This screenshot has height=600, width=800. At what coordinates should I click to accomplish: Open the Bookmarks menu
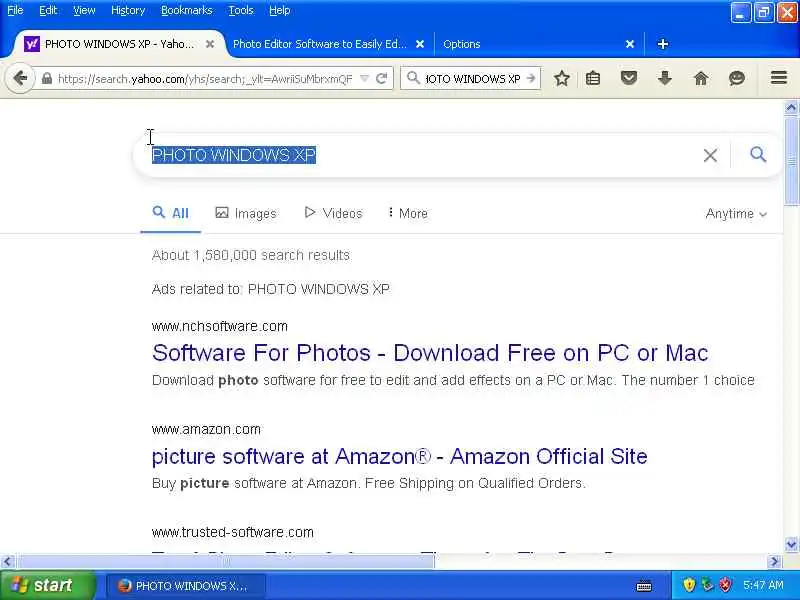point(187,10)
